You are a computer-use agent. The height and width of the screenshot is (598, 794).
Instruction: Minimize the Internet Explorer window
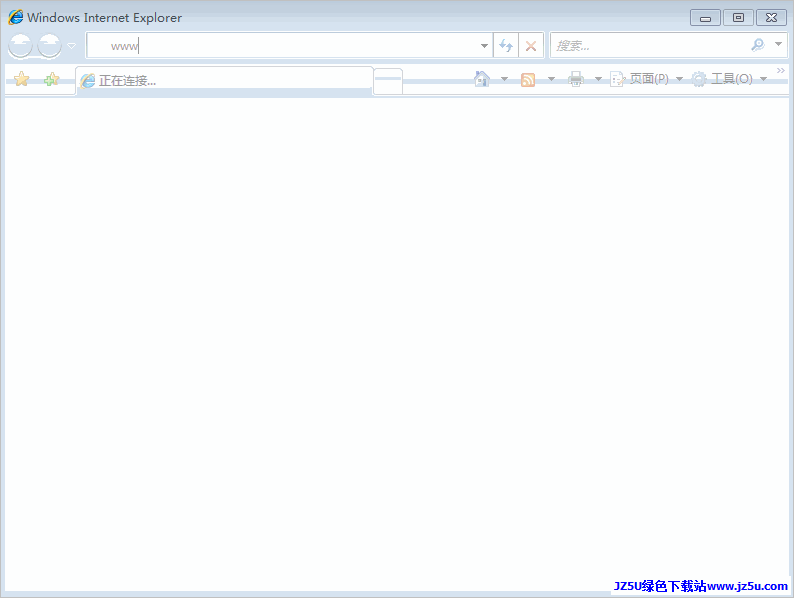(x=705, y=18)
